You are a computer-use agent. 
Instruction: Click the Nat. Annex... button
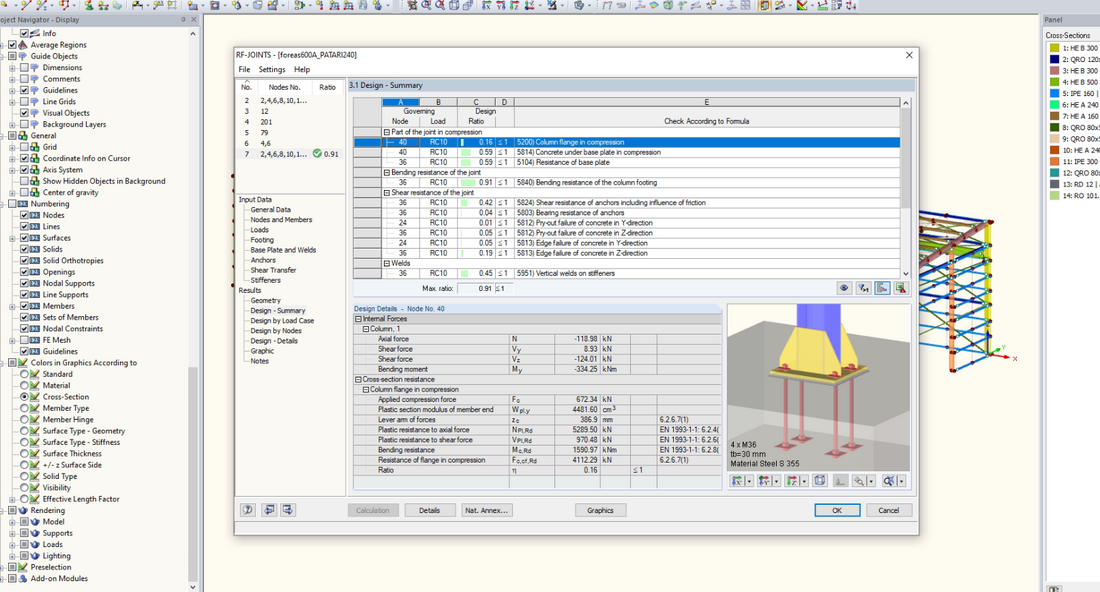[488, 510]
